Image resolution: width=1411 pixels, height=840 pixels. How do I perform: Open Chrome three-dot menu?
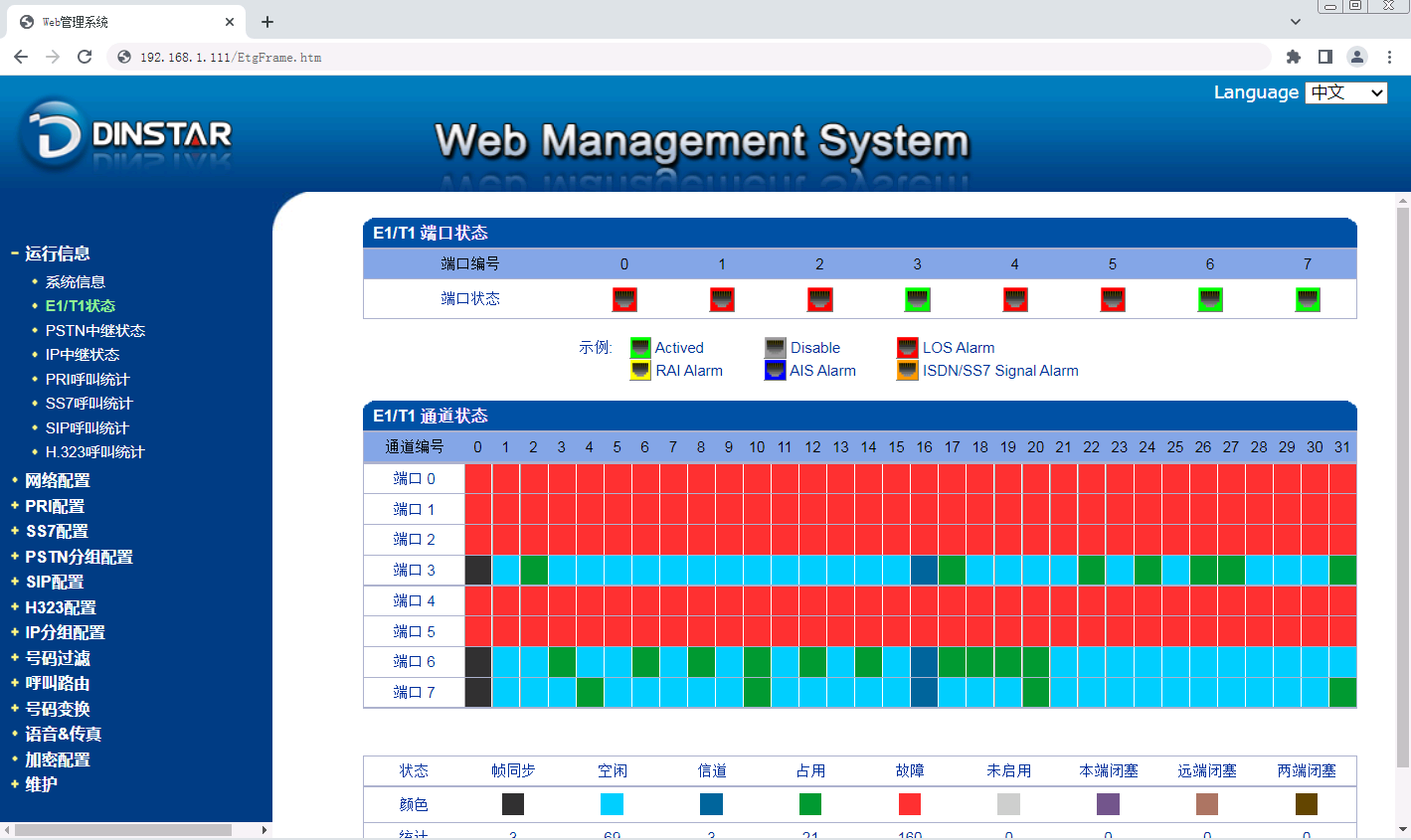tap(1390, 57)
